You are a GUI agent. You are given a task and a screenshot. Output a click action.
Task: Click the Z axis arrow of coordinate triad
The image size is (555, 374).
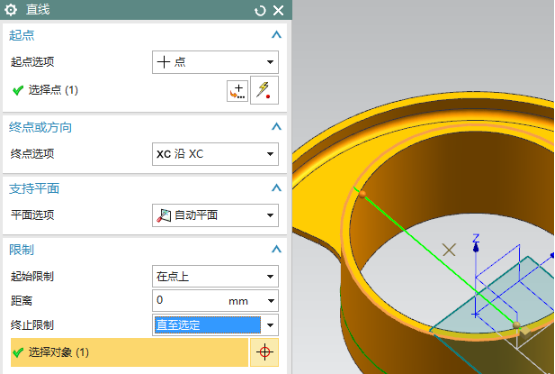[x=476, y=243]
